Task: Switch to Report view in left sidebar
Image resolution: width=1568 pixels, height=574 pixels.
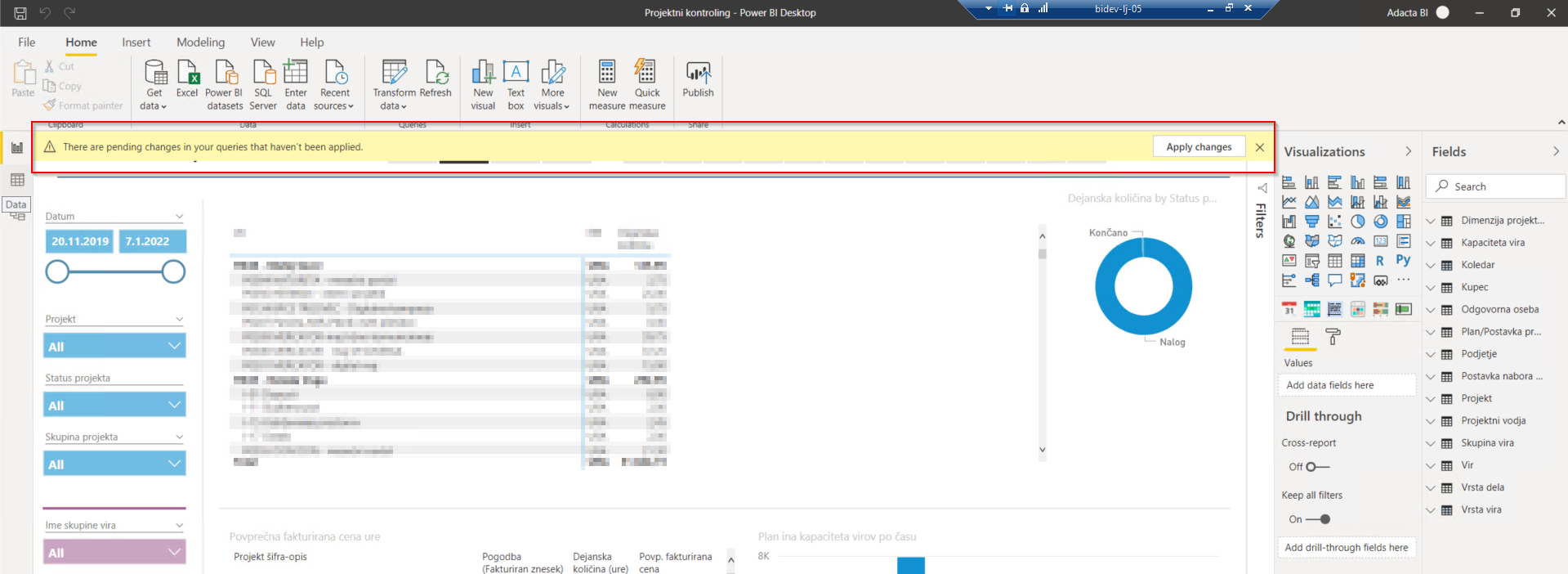Action: pos(17,148)
